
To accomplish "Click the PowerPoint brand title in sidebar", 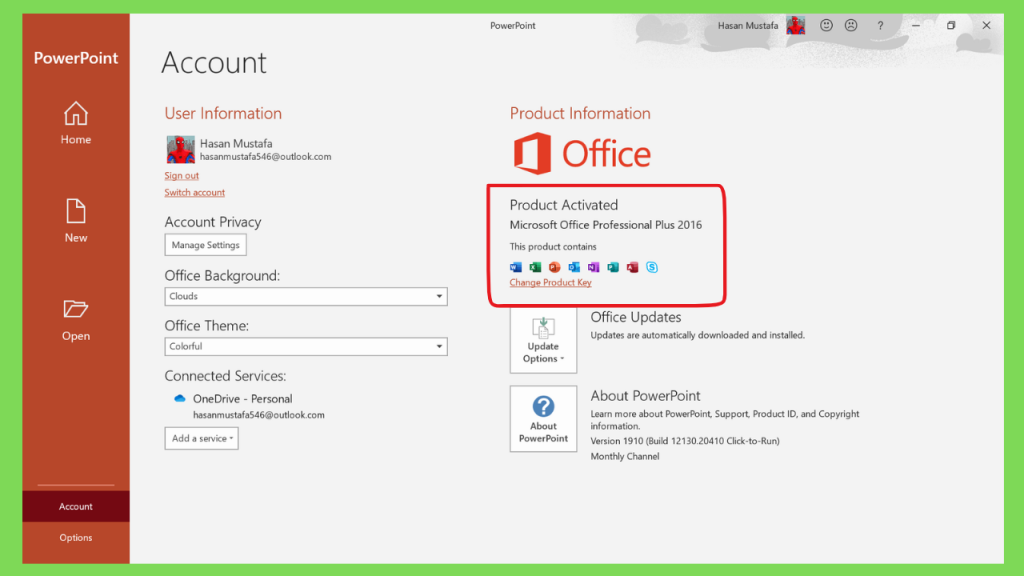I will [x=76, y=58].
